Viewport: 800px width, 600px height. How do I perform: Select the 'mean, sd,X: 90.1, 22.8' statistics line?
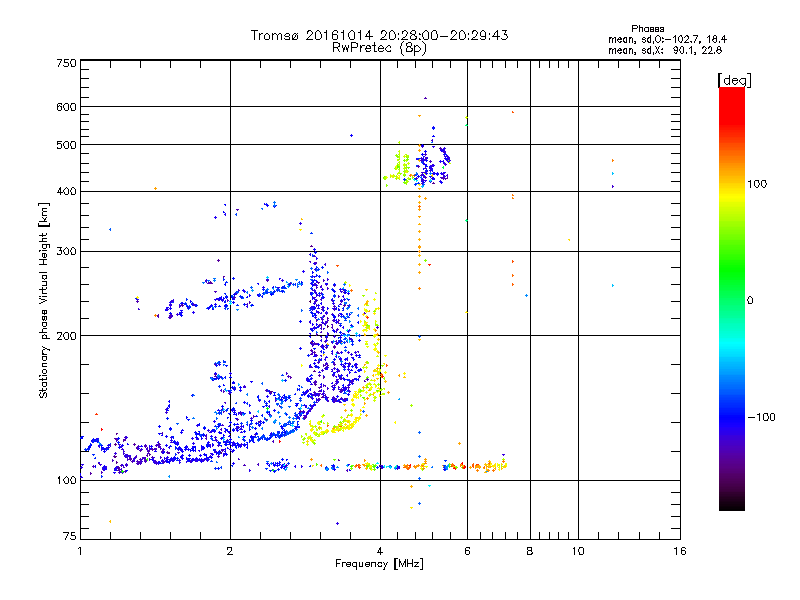665,50
